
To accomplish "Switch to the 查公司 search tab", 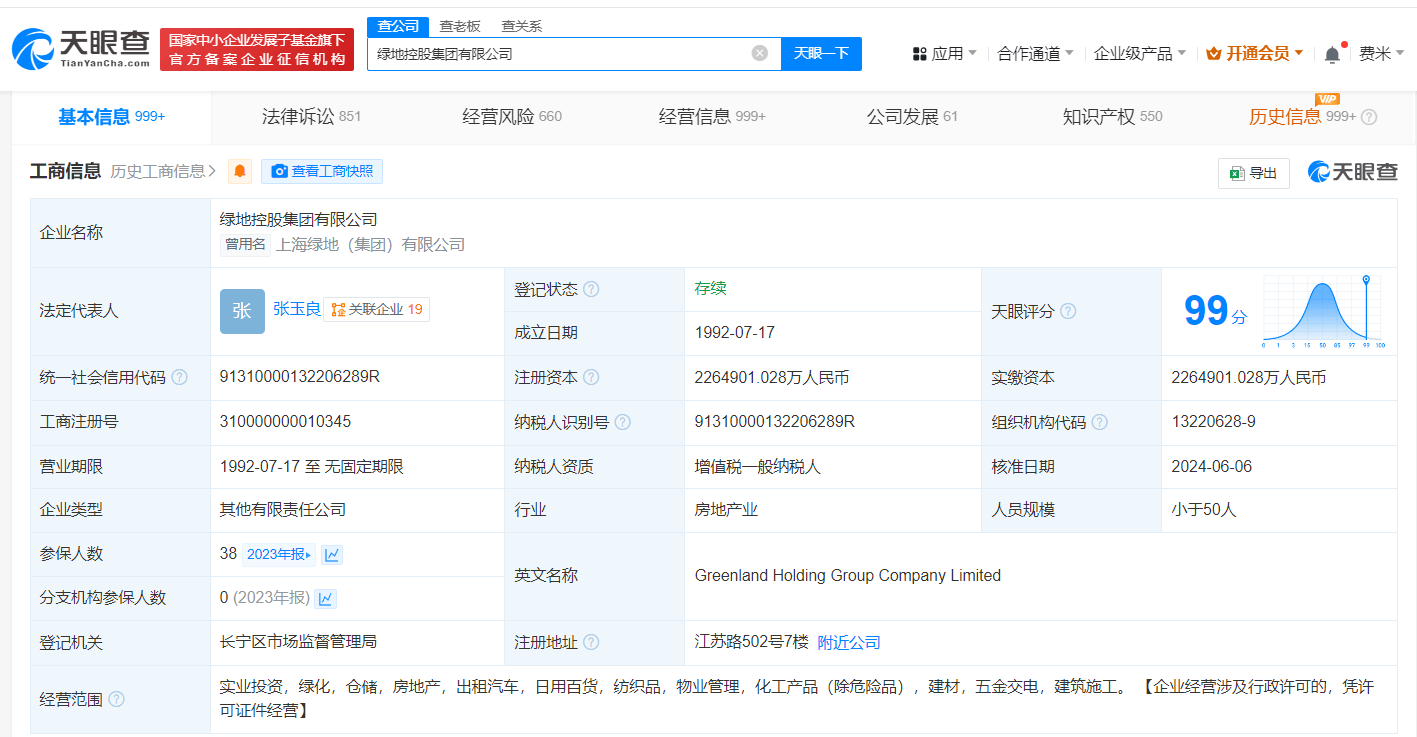I will pyautogui.click(x=398, y=26).
